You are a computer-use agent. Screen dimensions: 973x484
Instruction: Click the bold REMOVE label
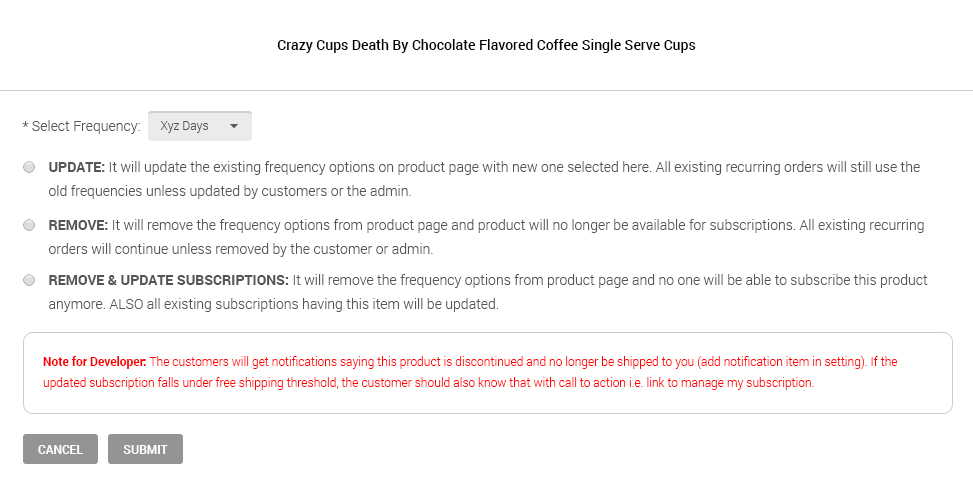[78, 225]
